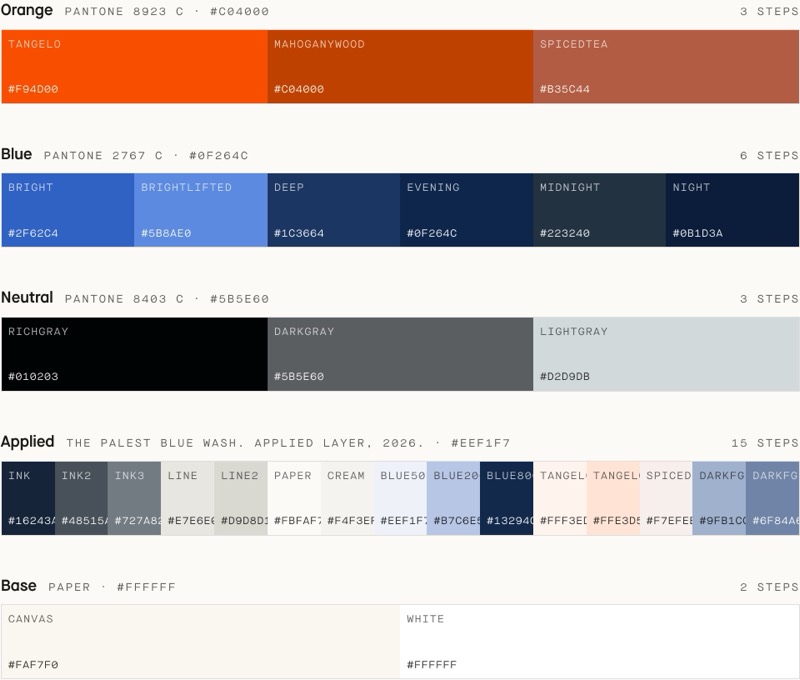
Task: Select the RICHGRAY black swatch
Action: pyautogui.click(x=134, y=354)
